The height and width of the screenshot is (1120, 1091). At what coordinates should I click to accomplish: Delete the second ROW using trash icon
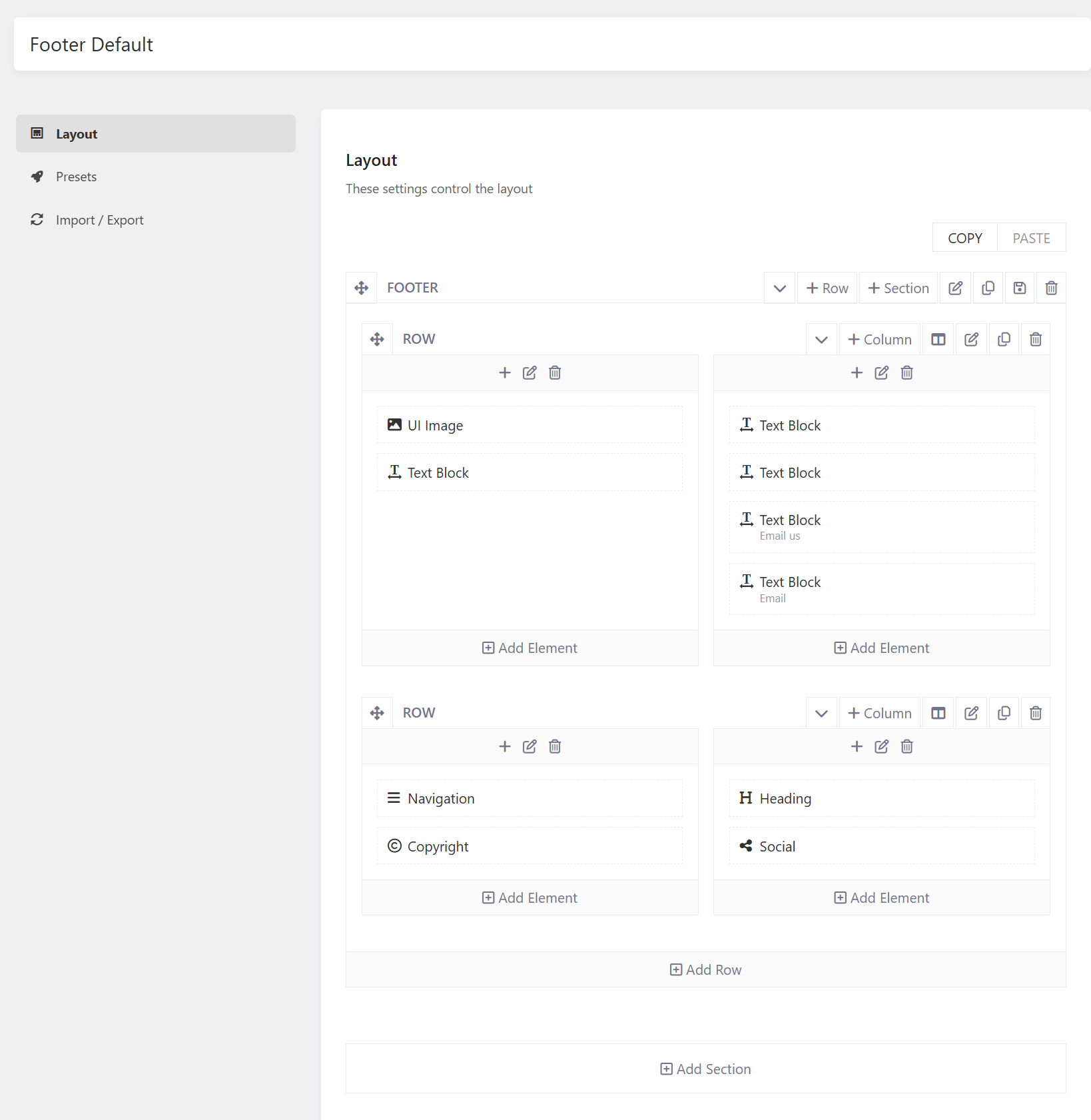(x=1035, y=713)
